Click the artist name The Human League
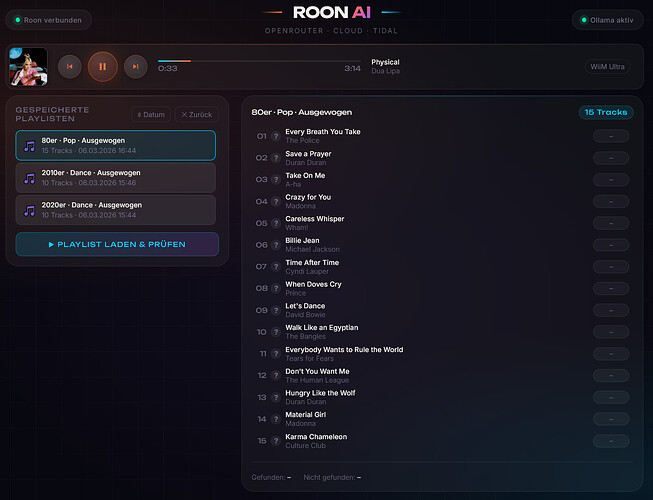Image resolution: width=653 pixels, height=500 pixels. coord(317,380)
